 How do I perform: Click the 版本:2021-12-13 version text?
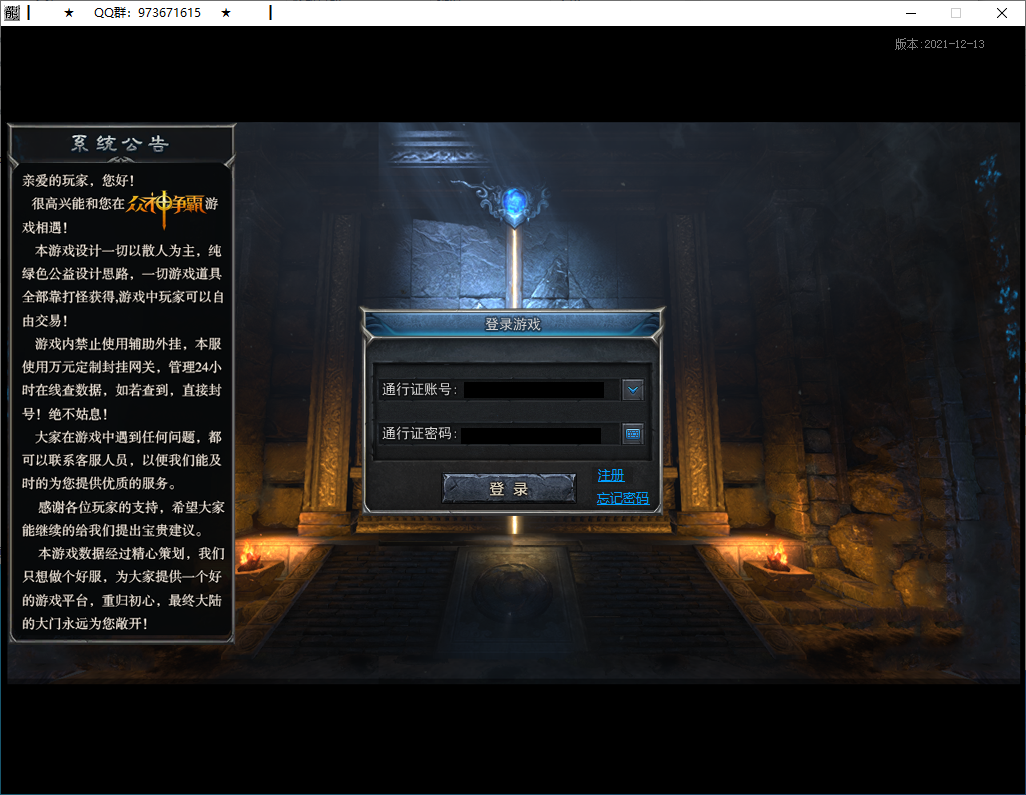940,44
